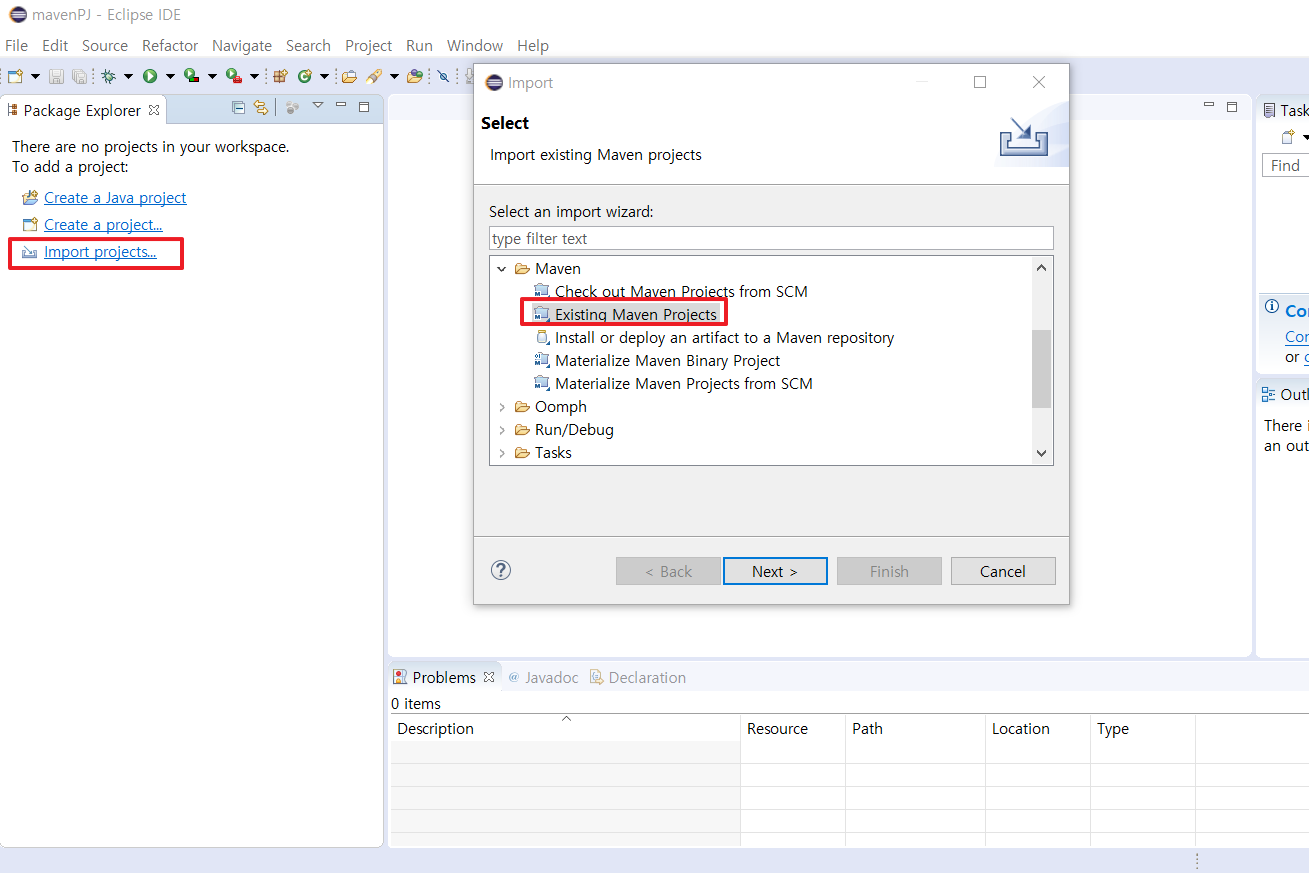The width and height of the screenshot is (1309, 873).
Task: Minimize the Package Explorer view
Action: point(341,105)
